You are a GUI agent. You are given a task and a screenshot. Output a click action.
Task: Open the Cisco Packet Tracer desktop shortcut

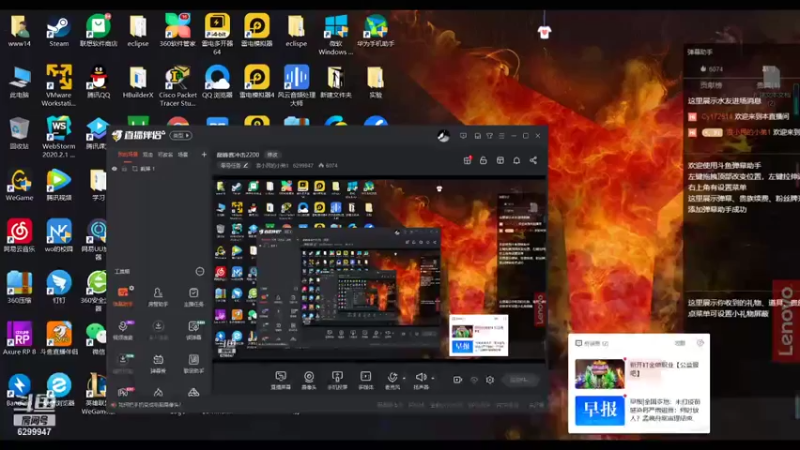click(x=178, y=86)
